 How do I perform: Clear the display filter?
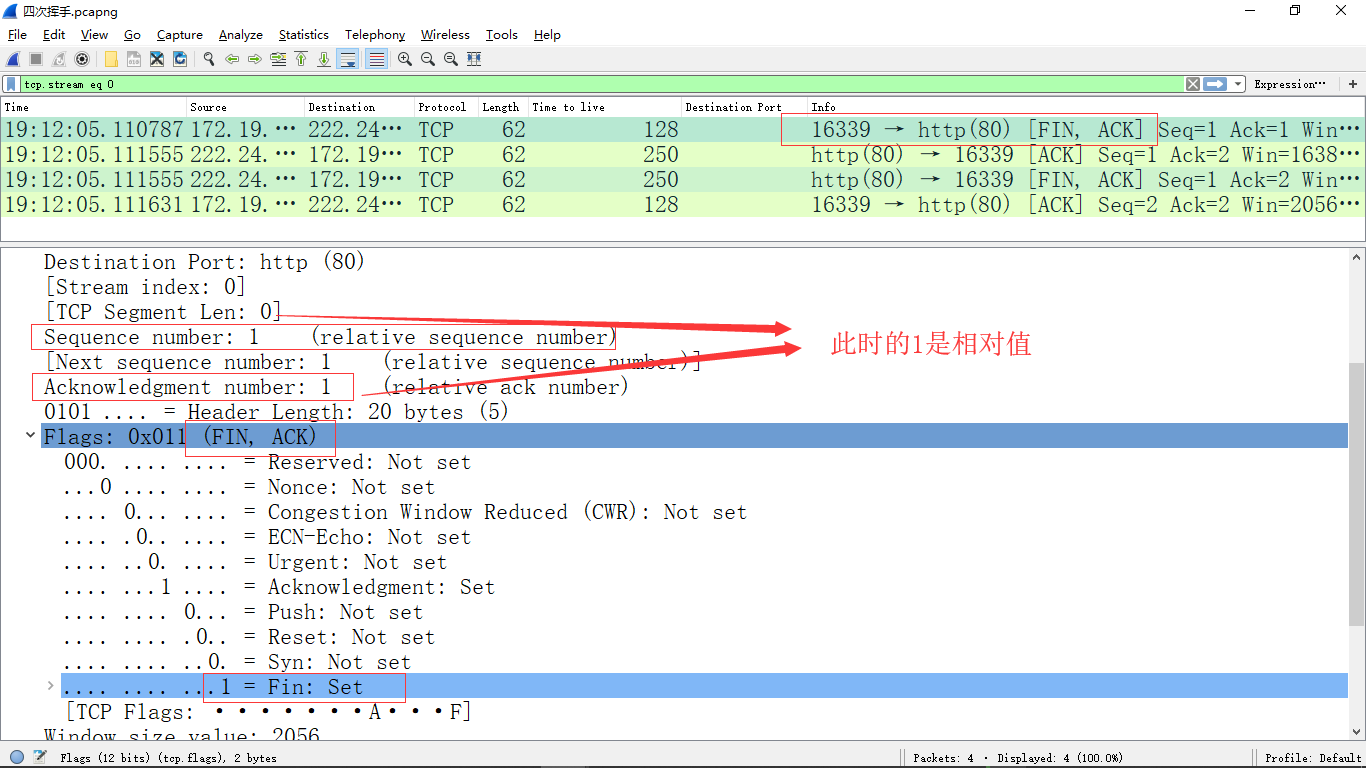coord(1193,84)
